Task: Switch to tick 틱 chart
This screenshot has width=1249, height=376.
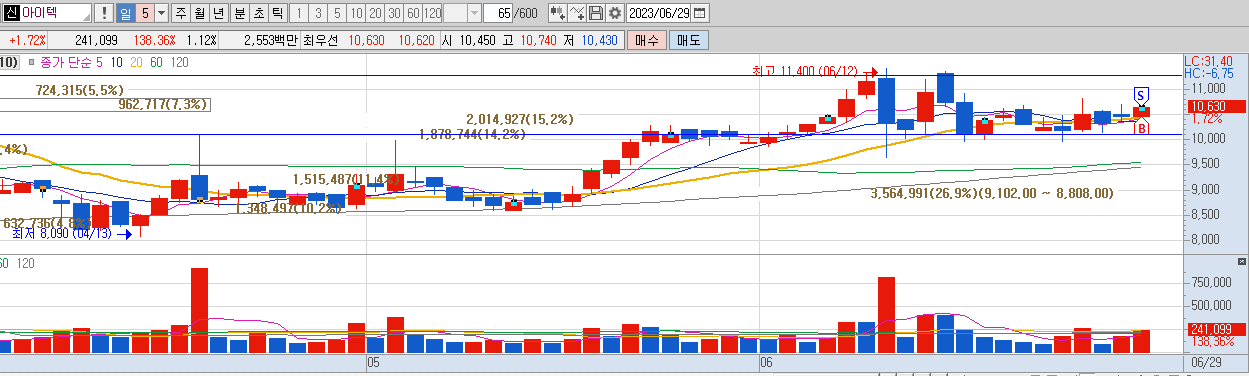Action: pyautogui.click(x=277, y=13)
